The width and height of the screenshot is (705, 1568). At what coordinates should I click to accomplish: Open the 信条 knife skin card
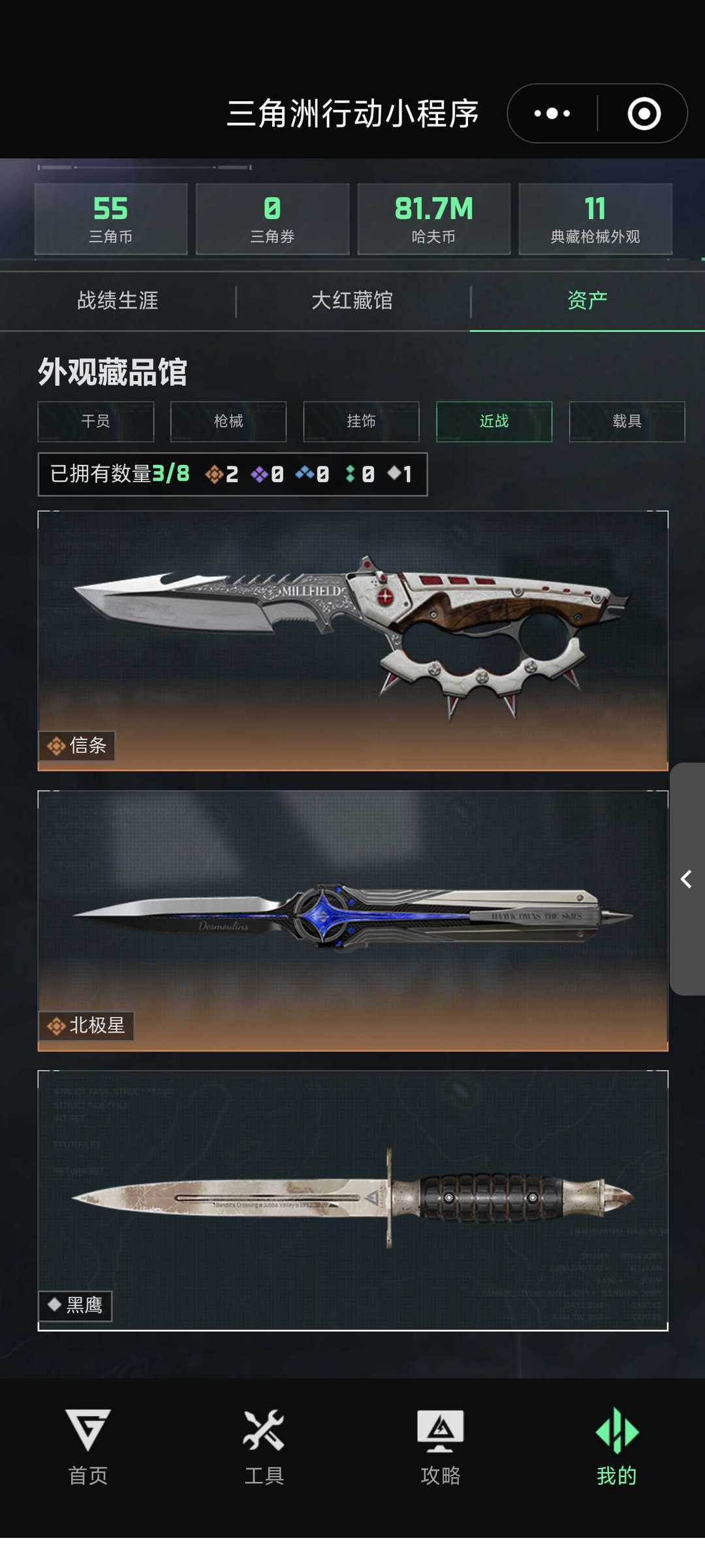click(x=353, y=641)
